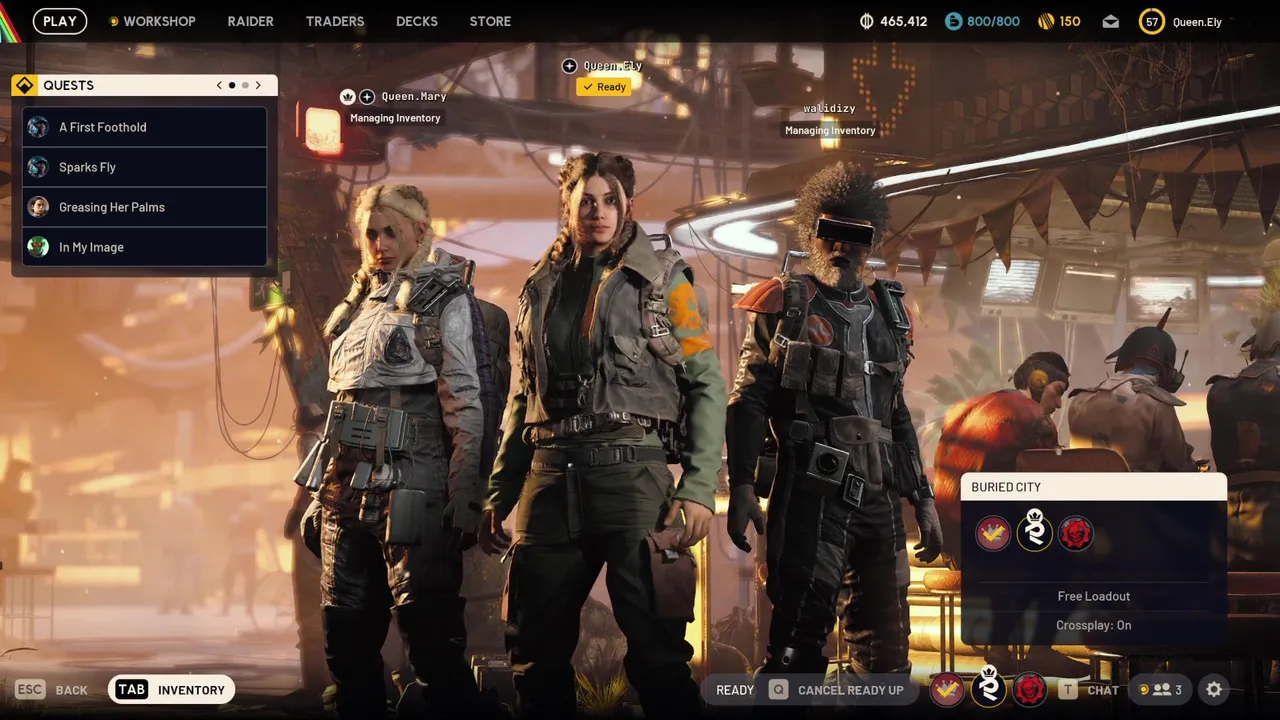
Task: Select the first quests page dot
Action: pos(232,85)
